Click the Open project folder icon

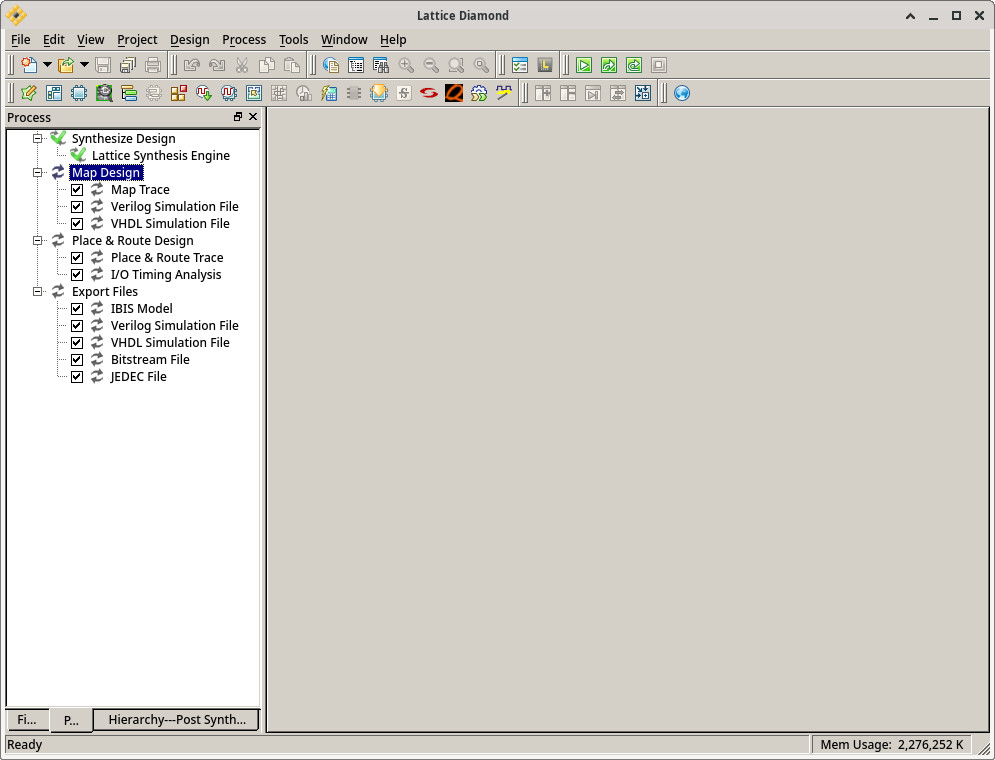66,65
